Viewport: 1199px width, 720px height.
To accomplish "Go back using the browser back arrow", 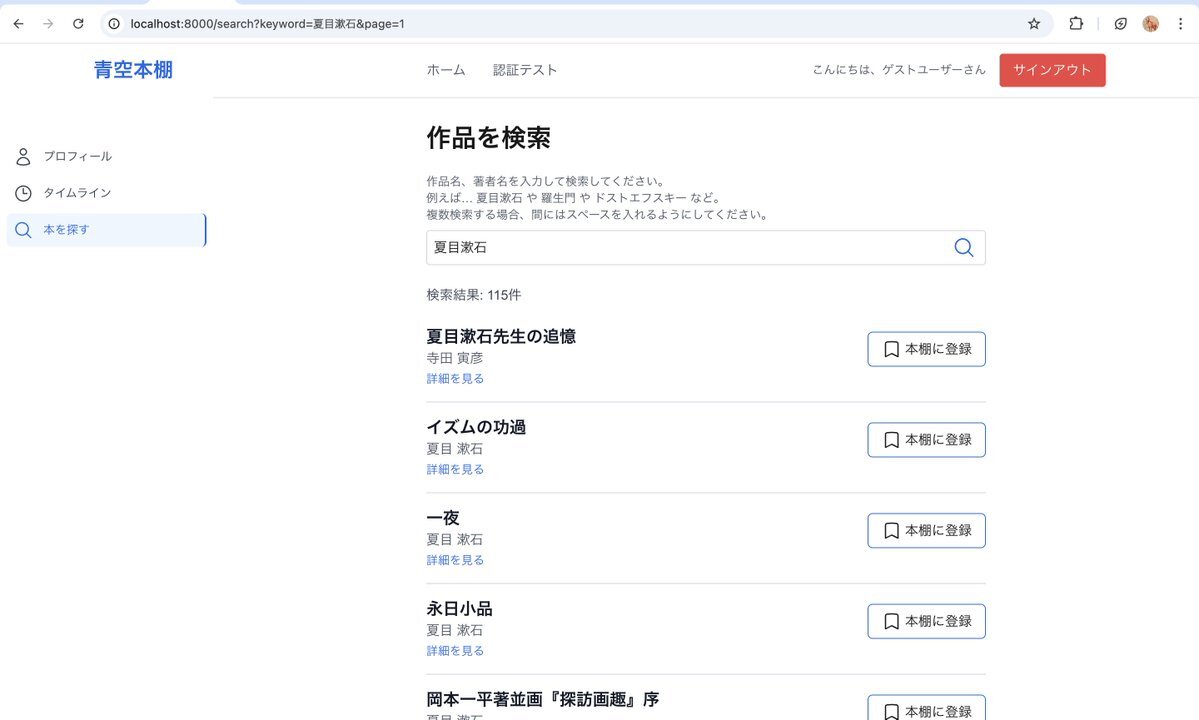I will pos(18,24).
